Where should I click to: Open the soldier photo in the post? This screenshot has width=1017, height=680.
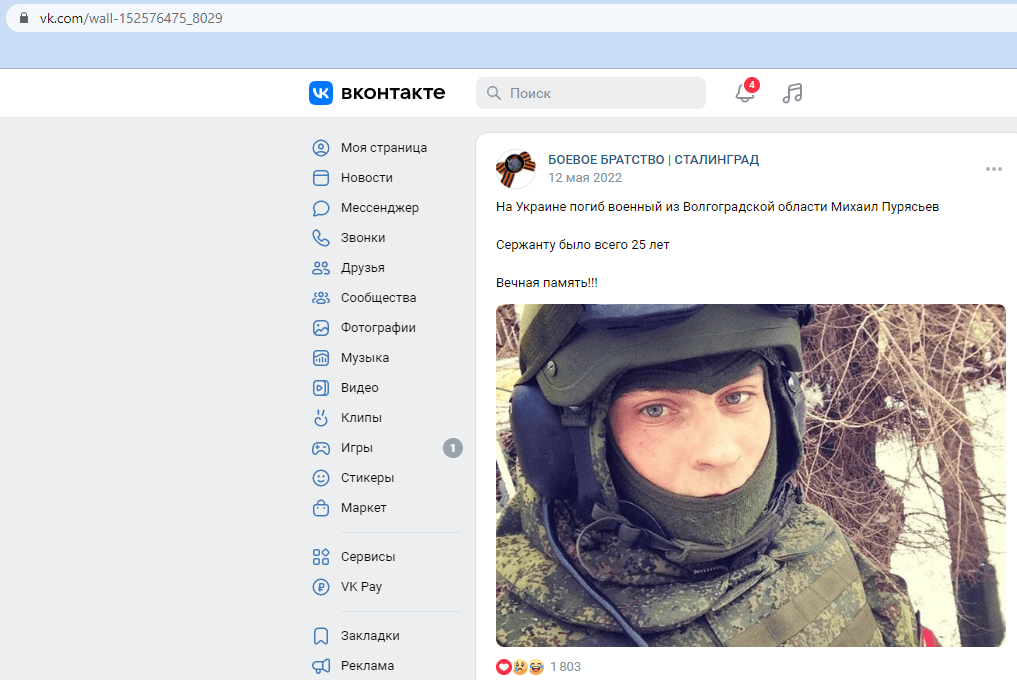pos(750,476)
